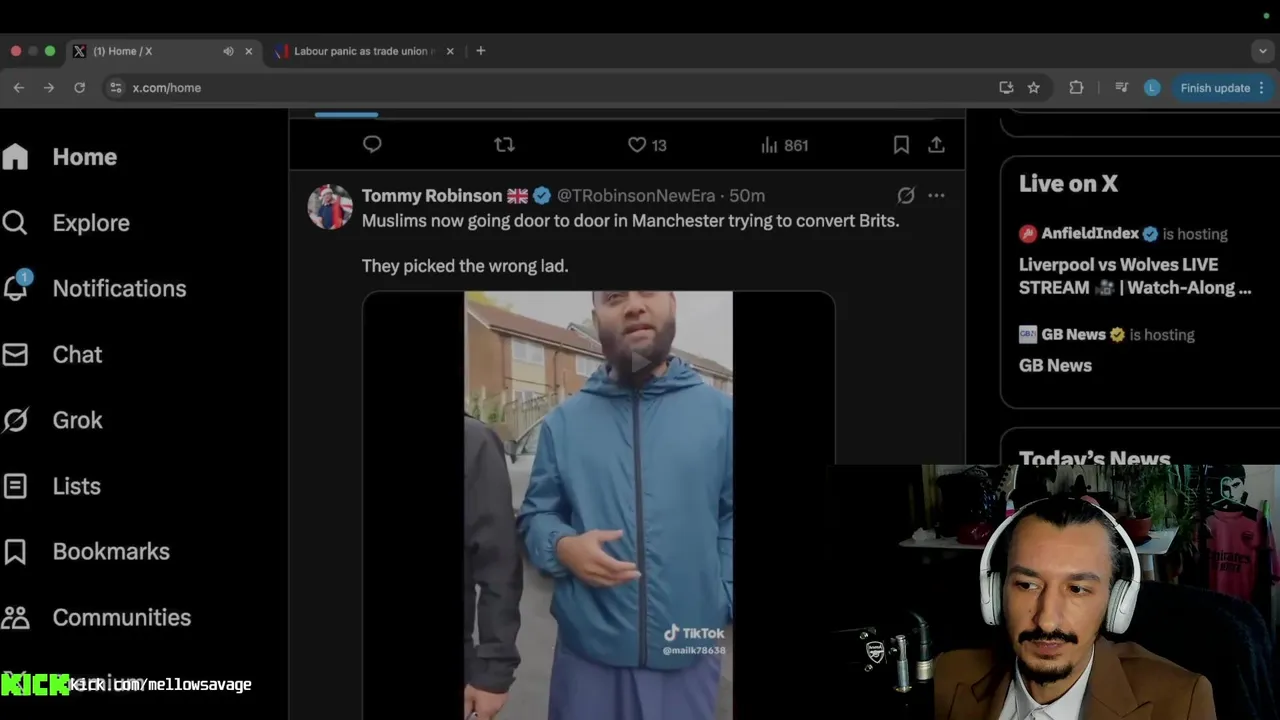Click the x.com/home address bar

(x=550, y=88)
